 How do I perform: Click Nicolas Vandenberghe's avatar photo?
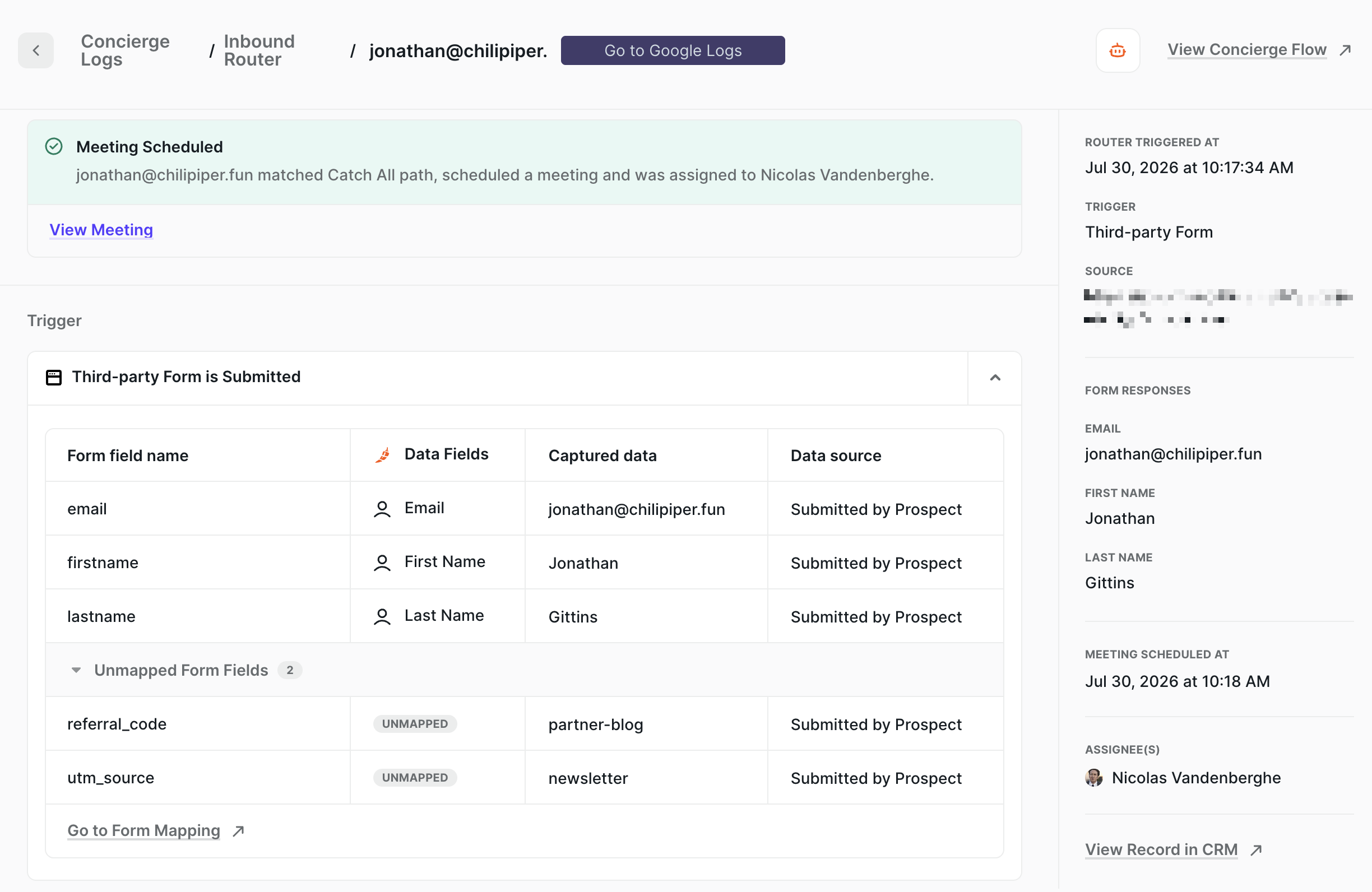coord(1093,778)
